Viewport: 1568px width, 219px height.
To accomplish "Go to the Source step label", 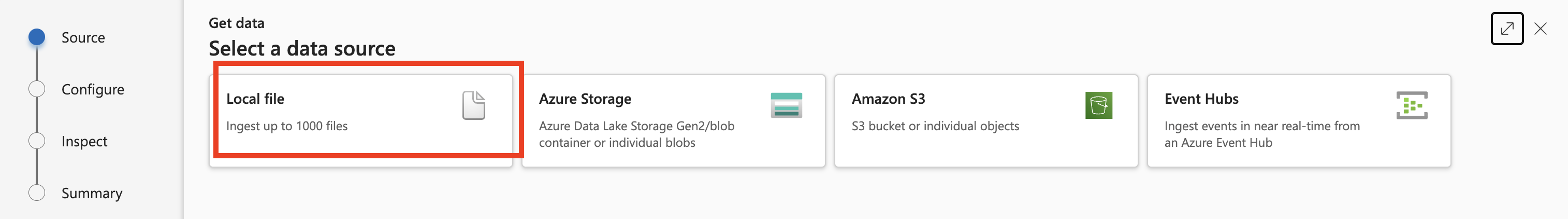I will (83, 38).
